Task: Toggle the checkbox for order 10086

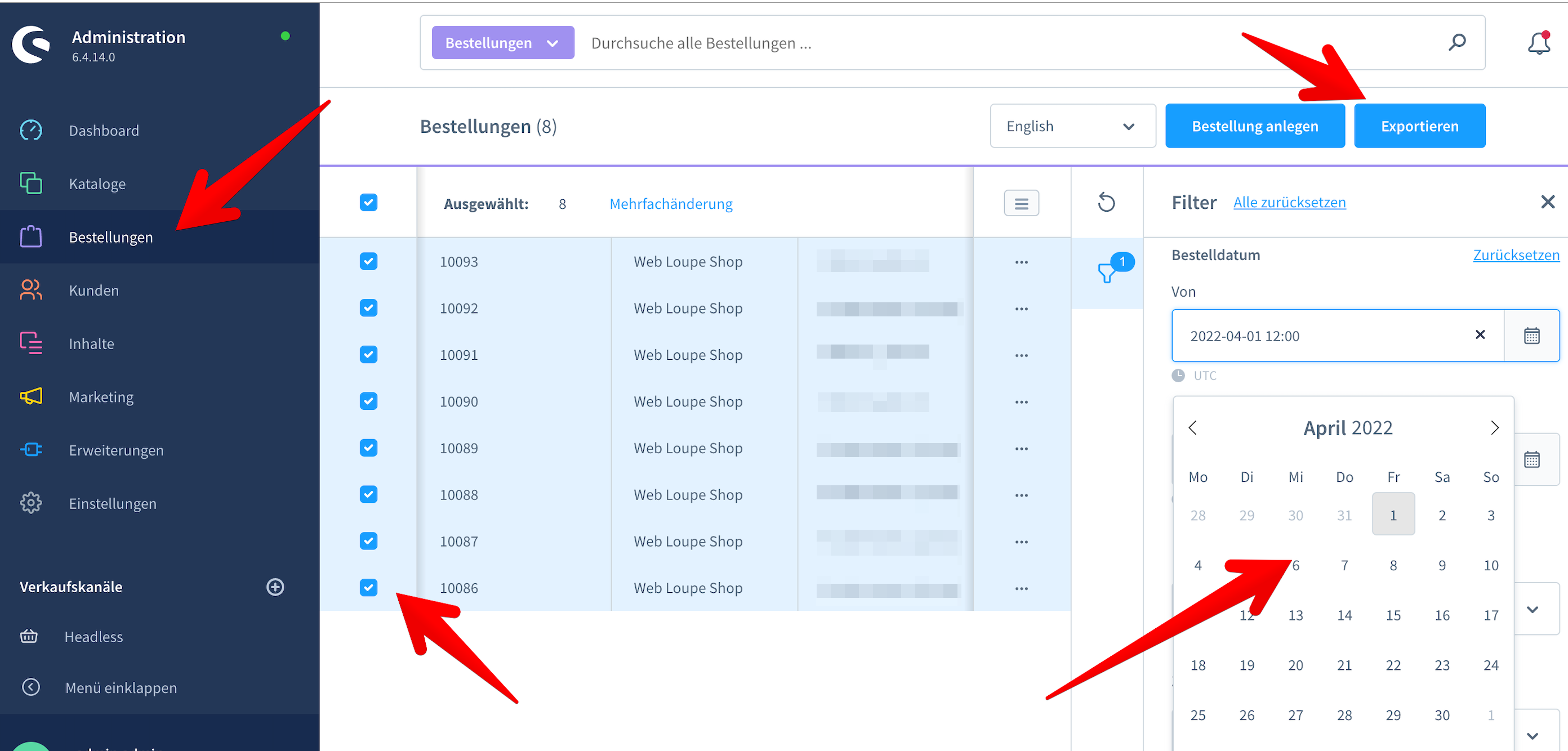Action: tap(368, 587)
